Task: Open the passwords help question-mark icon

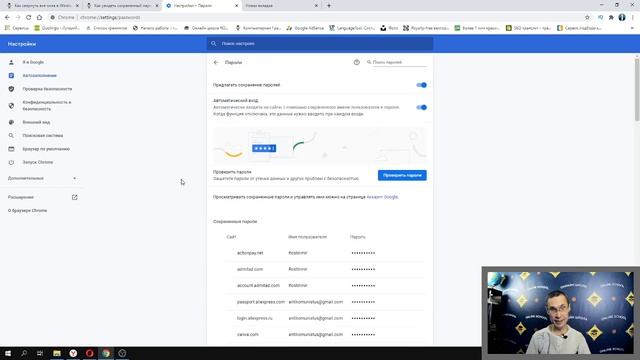Action: pyautogui.click(x=356, y=62)
